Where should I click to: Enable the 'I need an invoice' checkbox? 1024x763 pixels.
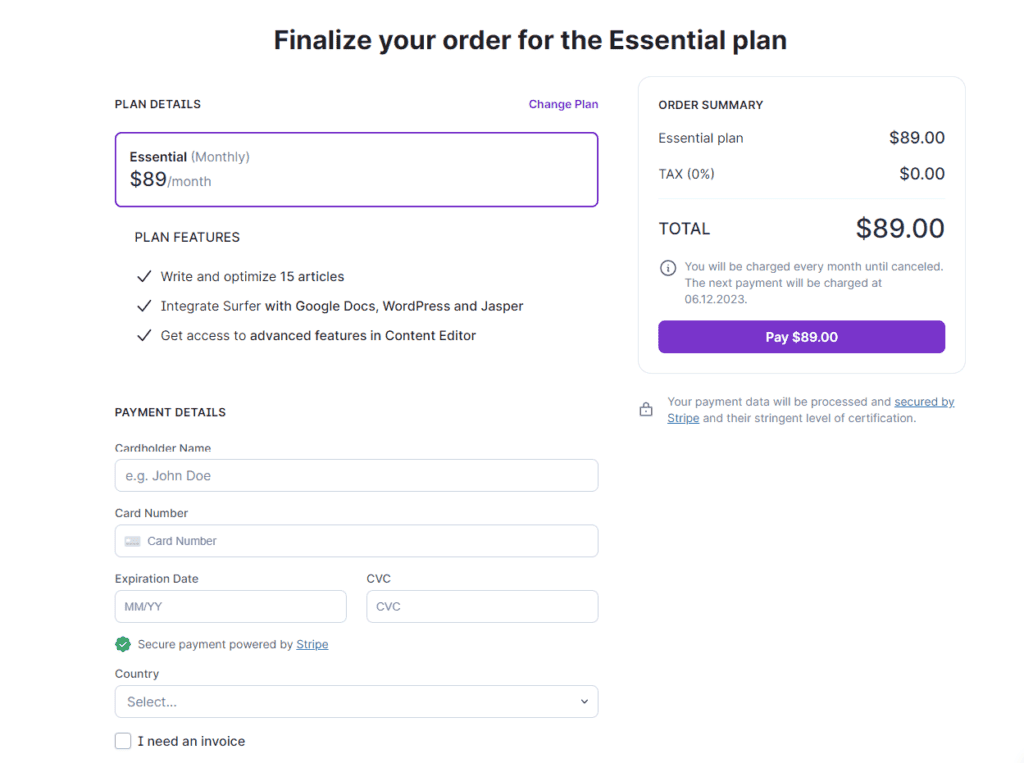coord(122,741)
